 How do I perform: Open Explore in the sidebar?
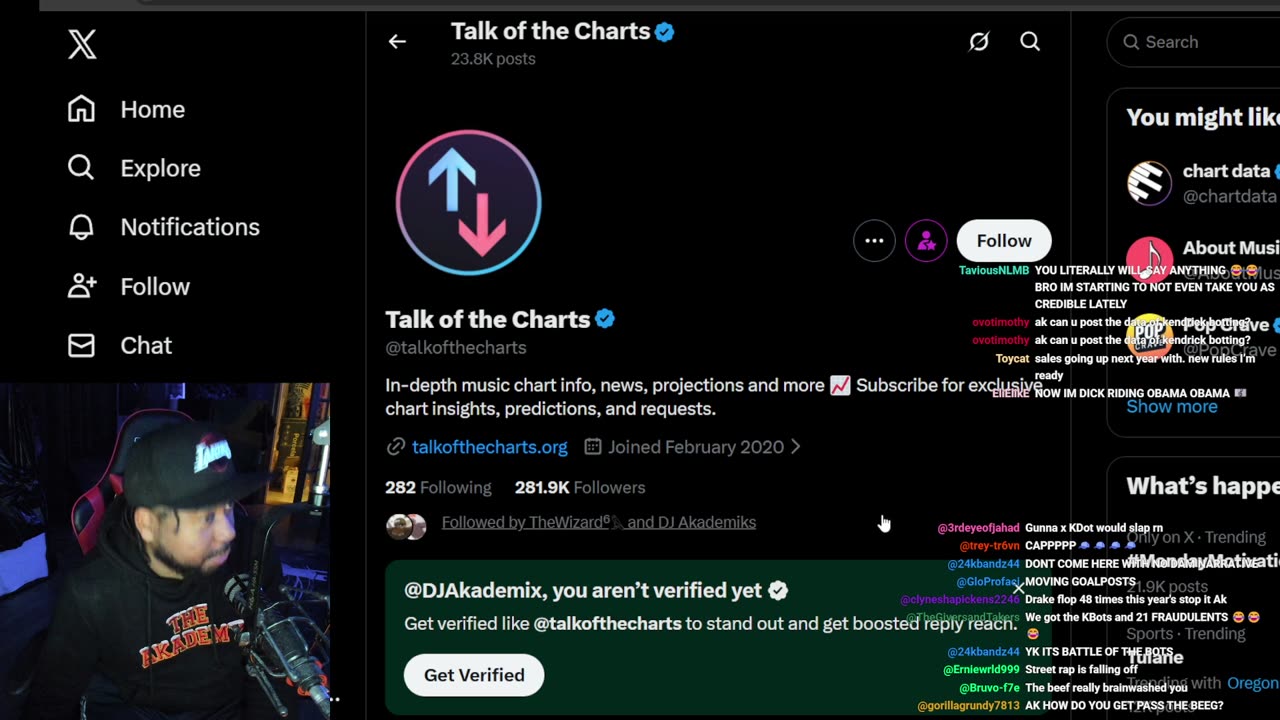[160, 168]
